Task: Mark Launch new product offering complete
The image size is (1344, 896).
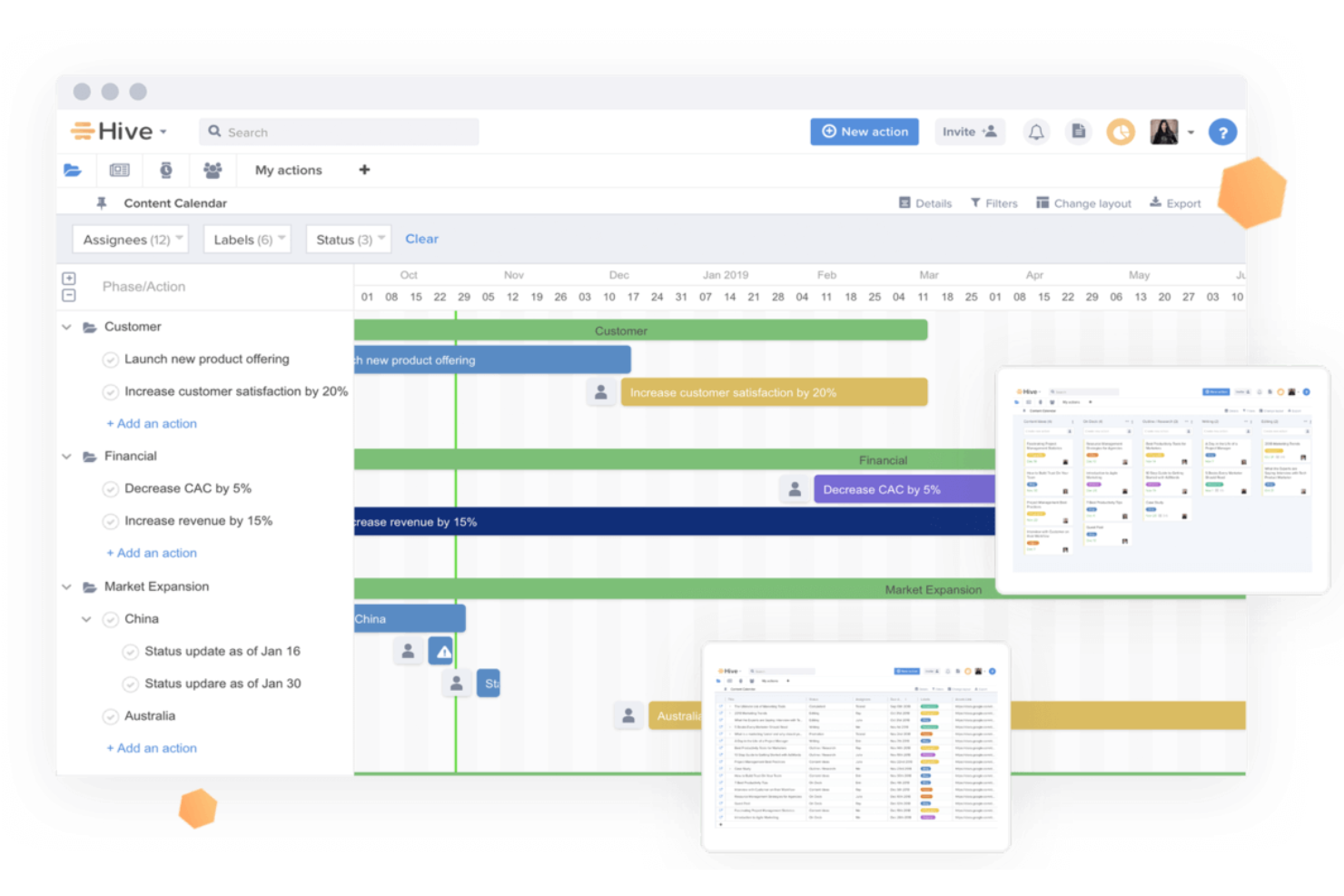Action: [x=111, y=359]
